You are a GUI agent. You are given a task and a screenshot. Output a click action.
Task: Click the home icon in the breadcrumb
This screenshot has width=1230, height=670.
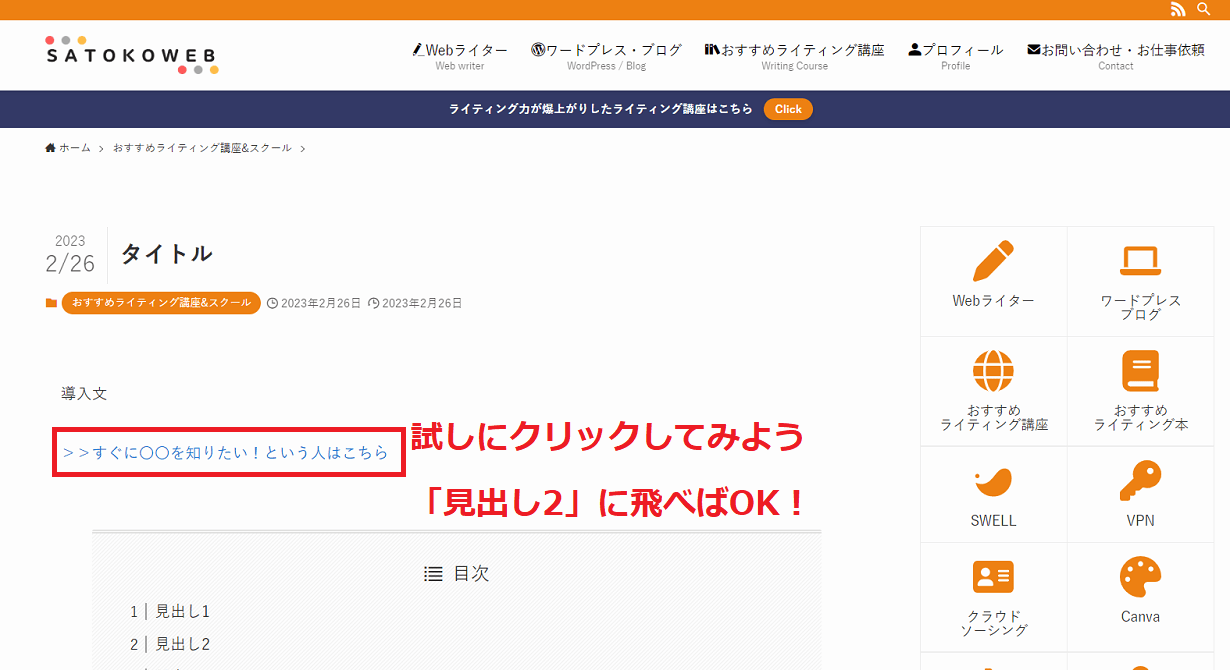(49, 147)
